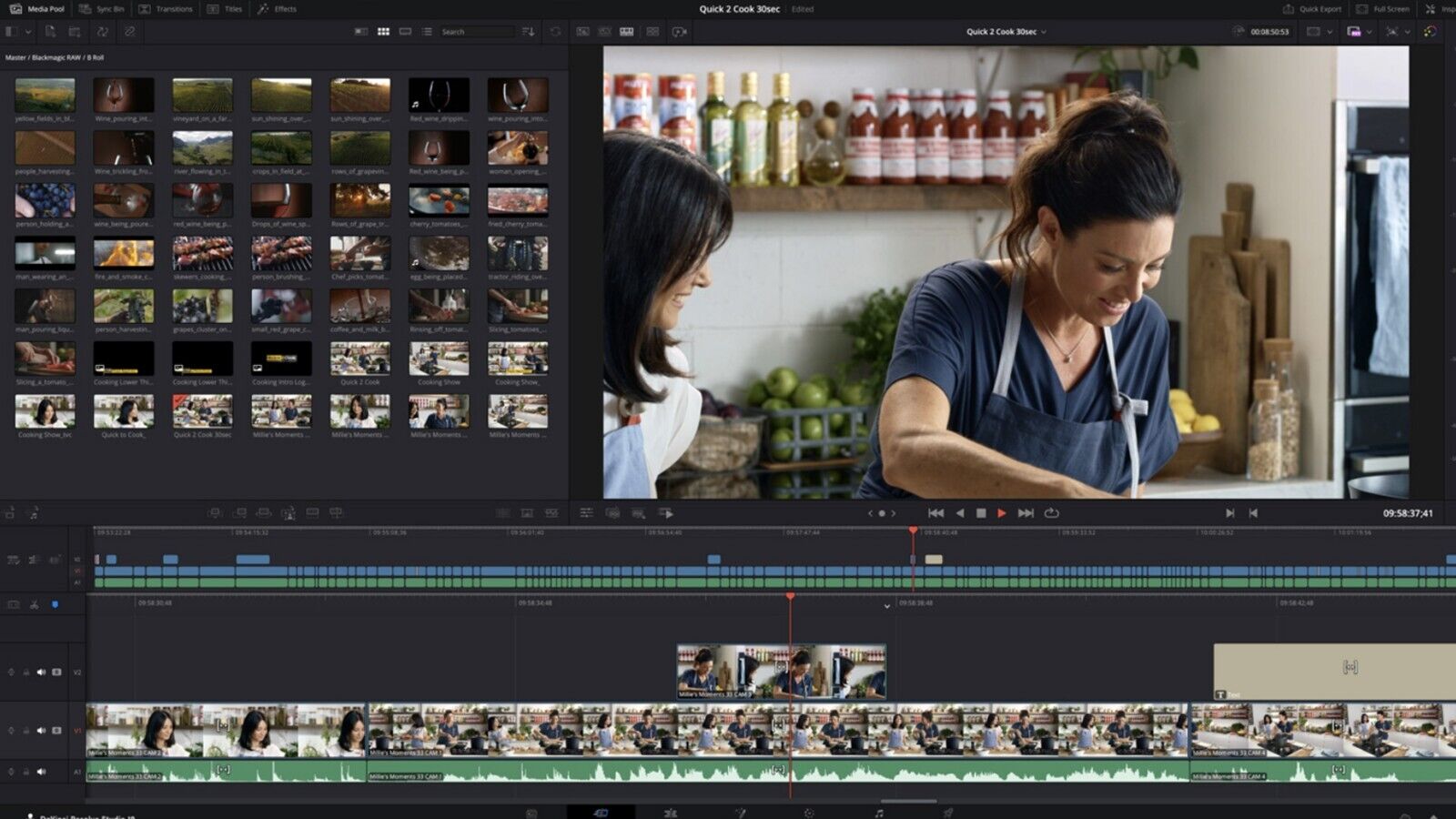Viewport: 1456px width, 819px height.
Task: Open the Effects tab
Action: point(278,8)
